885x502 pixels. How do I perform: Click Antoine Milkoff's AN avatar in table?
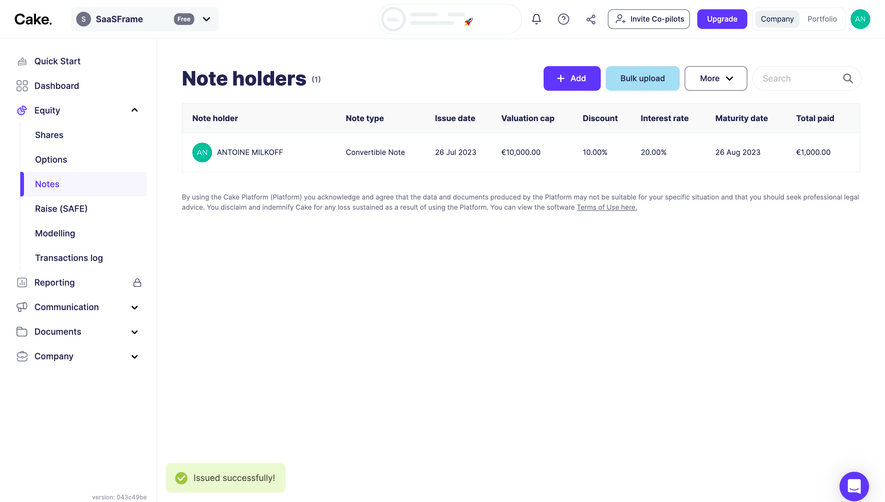pyautogui.click(x=202, y=152)
